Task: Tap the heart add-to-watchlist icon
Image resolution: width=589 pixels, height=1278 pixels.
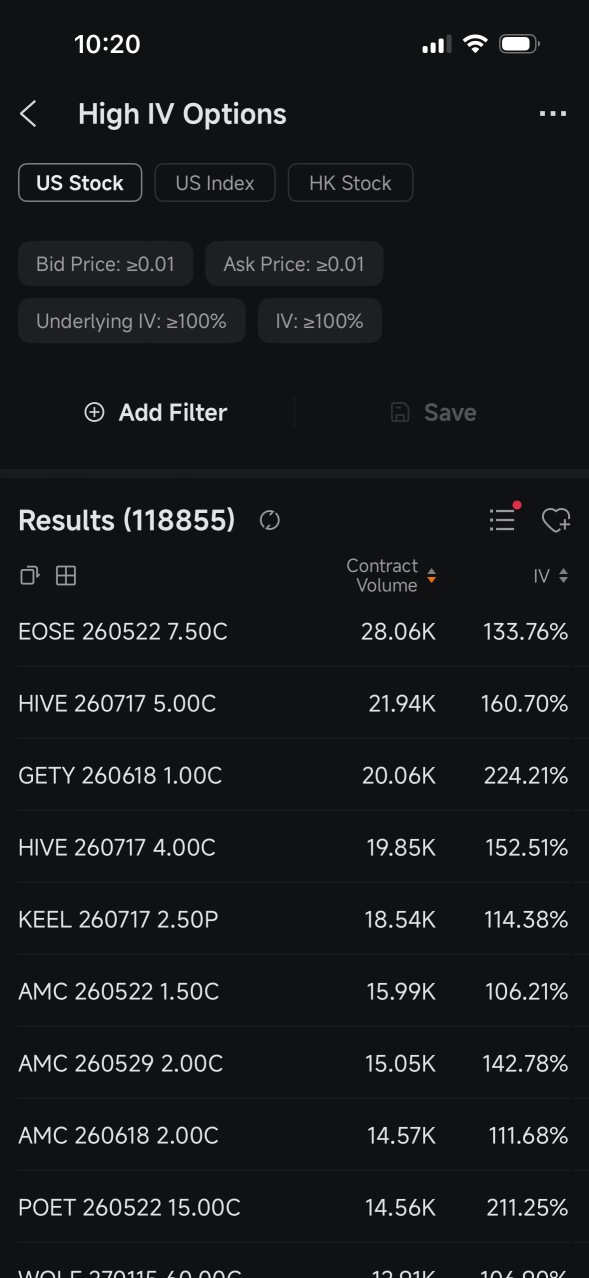Action: point(556,520)
